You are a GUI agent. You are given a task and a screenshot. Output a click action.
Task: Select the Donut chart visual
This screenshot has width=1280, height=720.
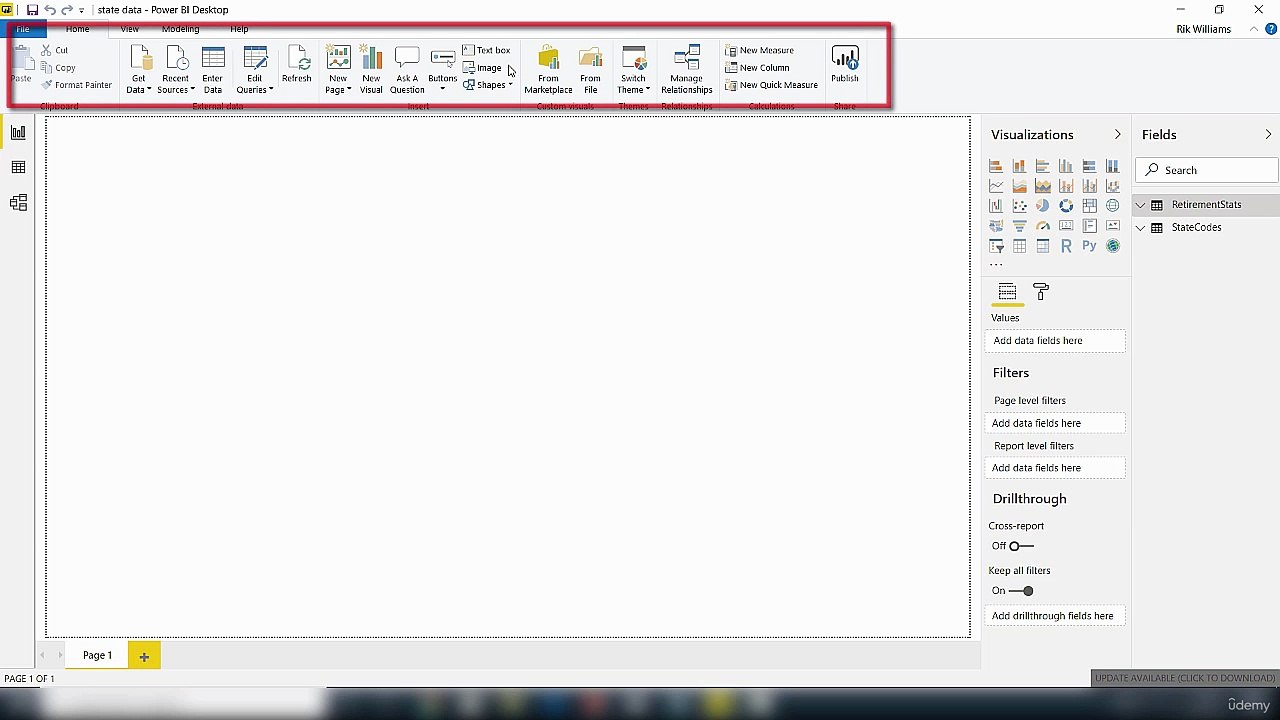1066,206
